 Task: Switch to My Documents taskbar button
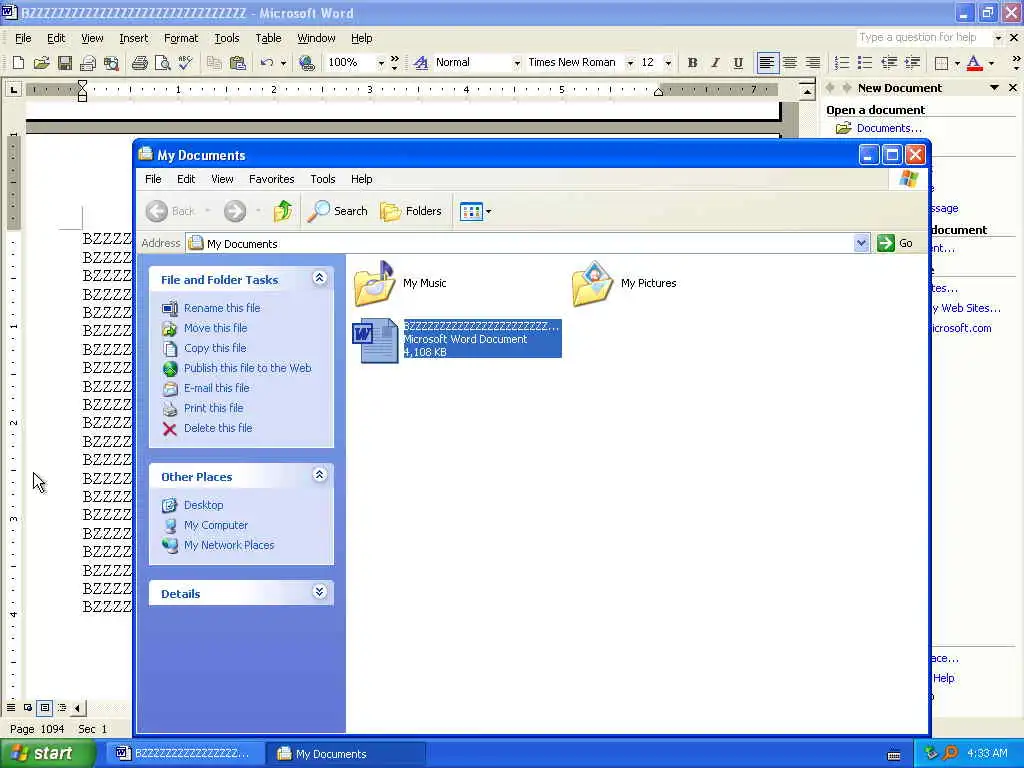pos(347,754)
